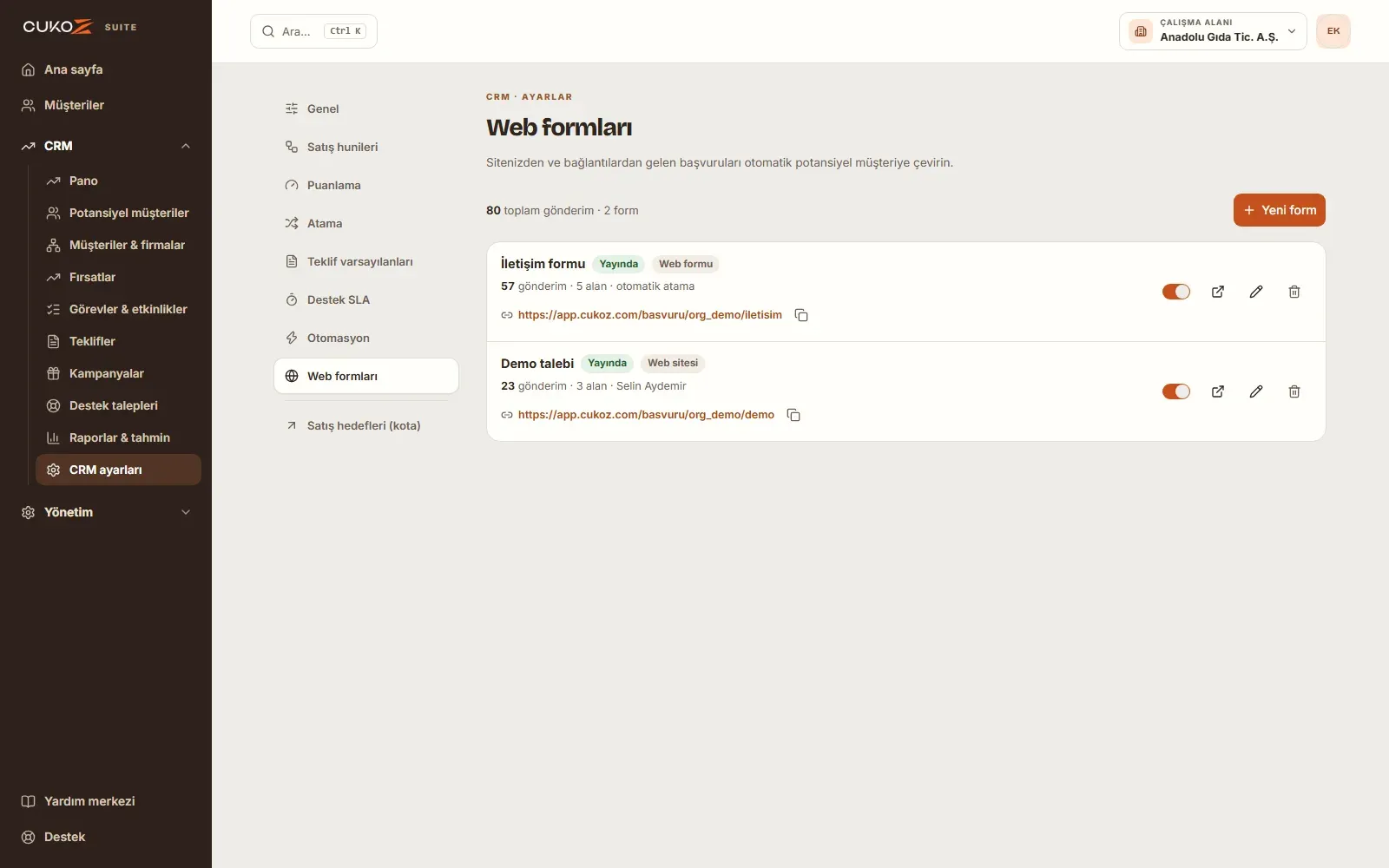Viewport: 1389px width, 868px height.
Task: Open Raporlar & tahmin page
Action: pyautogui.click(x=118, y=437)
